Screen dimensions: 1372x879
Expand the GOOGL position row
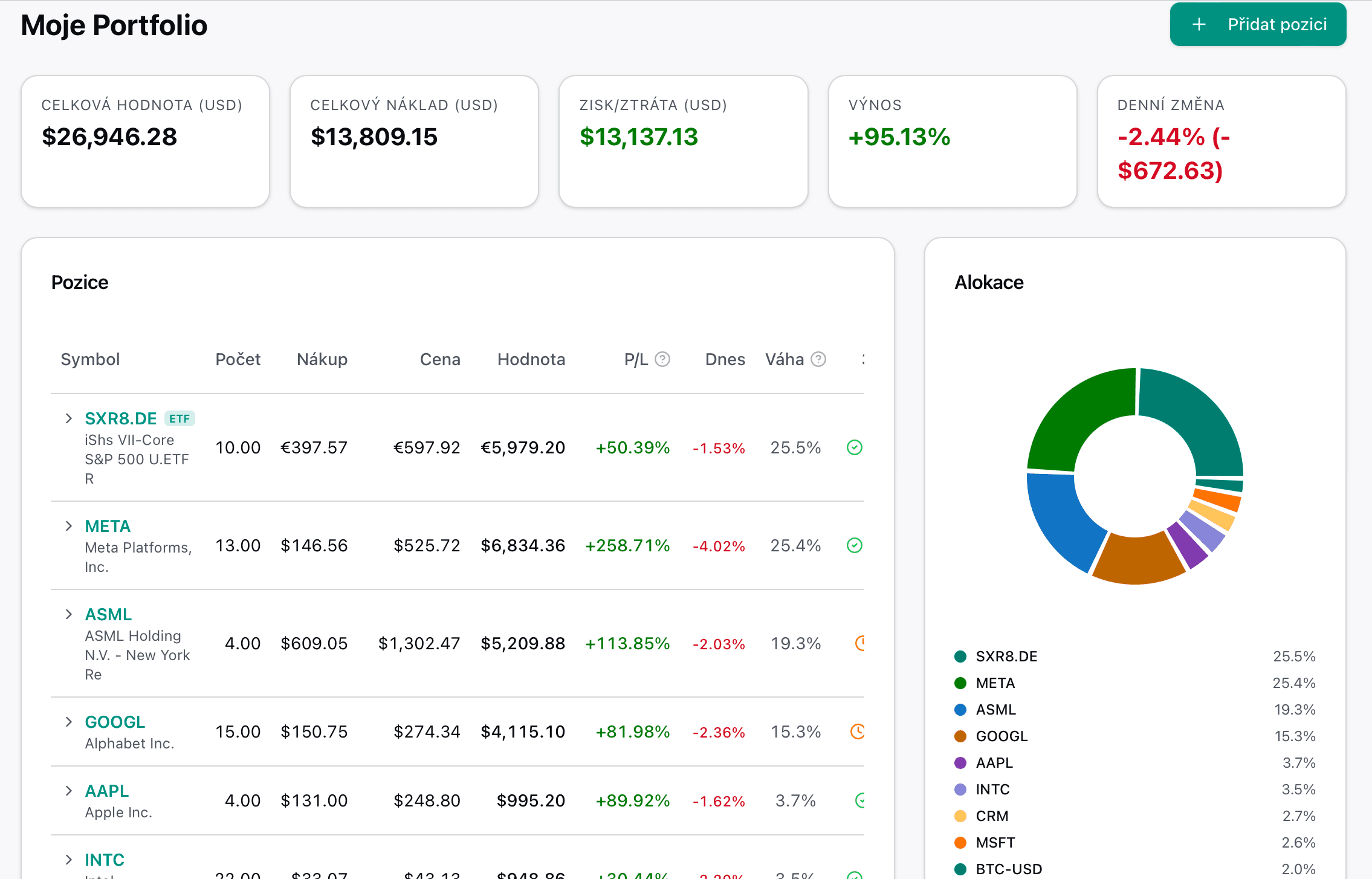pyautogui.click(x=69, y=722)
